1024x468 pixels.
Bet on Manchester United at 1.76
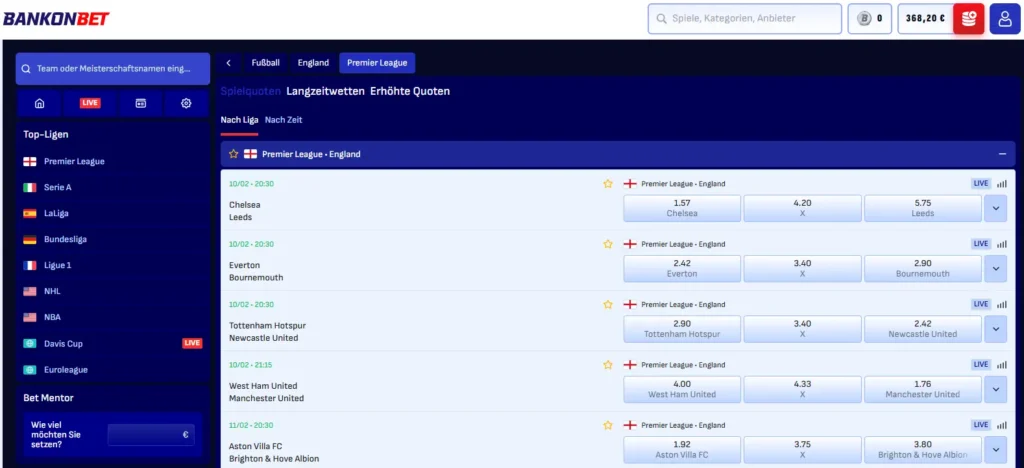(x=923, y=389)
